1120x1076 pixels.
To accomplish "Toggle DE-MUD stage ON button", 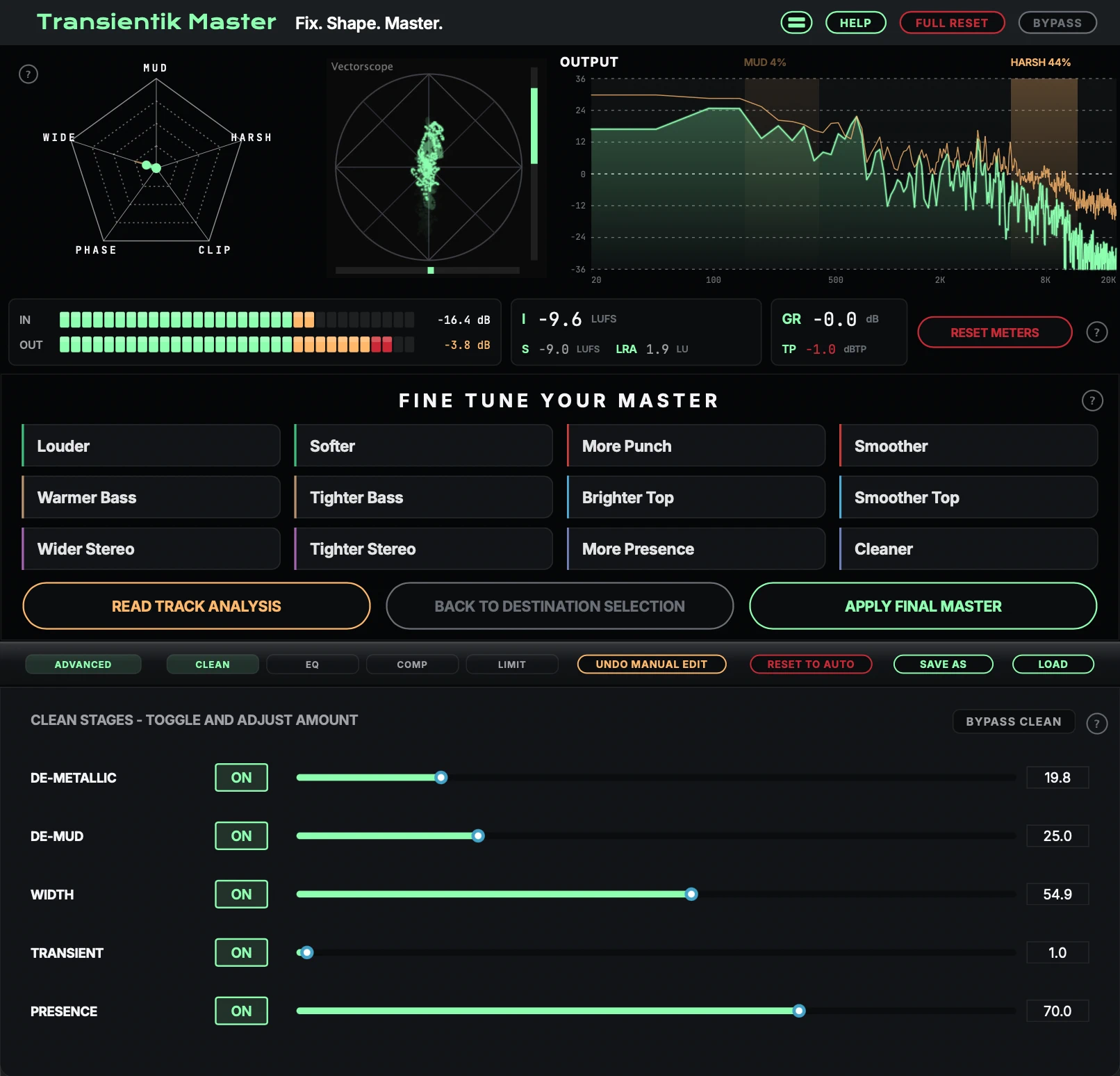I will [241, 836].
